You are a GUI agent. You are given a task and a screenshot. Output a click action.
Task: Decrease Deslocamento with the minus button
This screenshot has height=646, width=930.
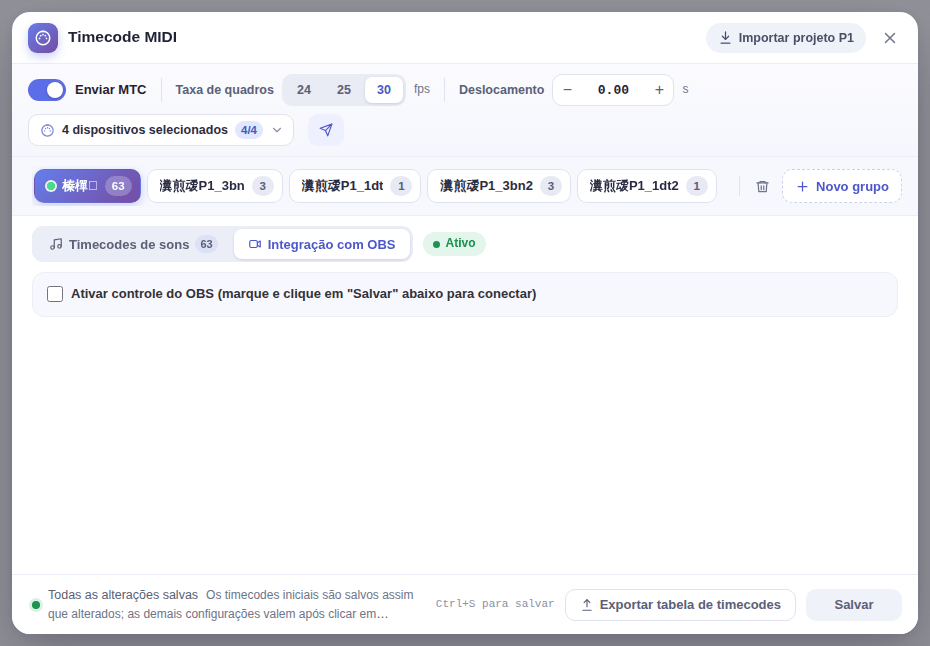coord(568,90)
